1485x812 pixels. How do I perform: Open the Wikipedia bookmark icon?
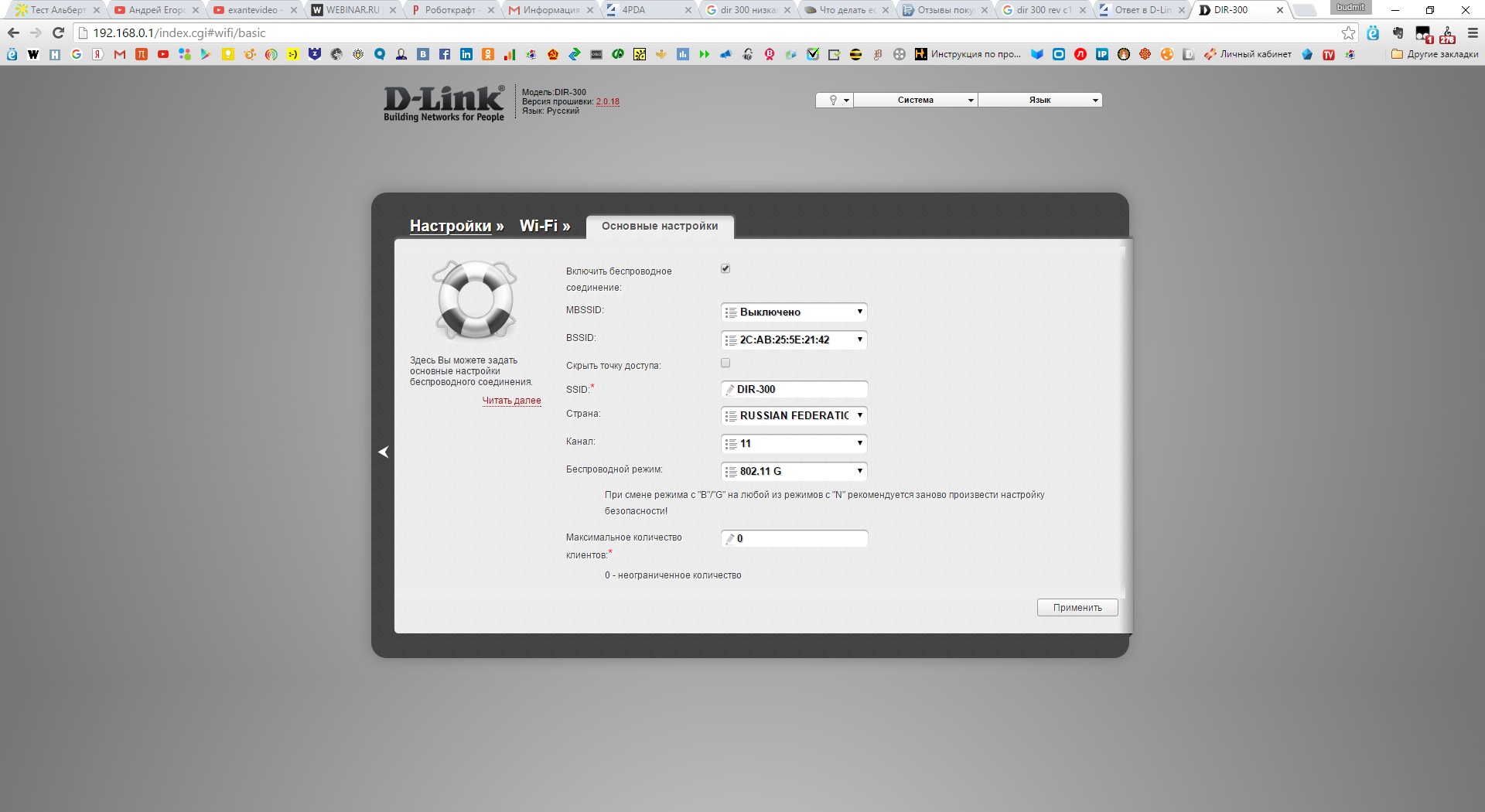pyautogui.click(x=33, y=54)
